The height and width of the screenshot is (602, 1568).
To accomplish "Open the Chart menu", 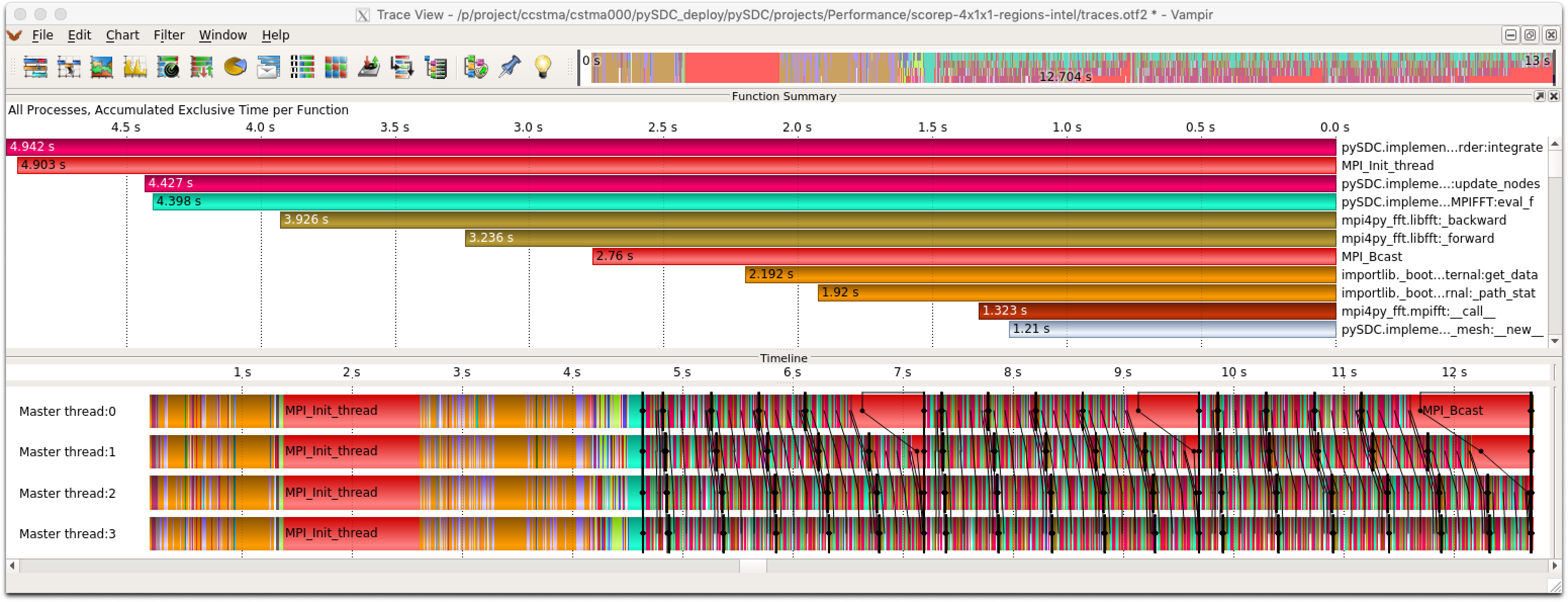I will click(122, 35).
